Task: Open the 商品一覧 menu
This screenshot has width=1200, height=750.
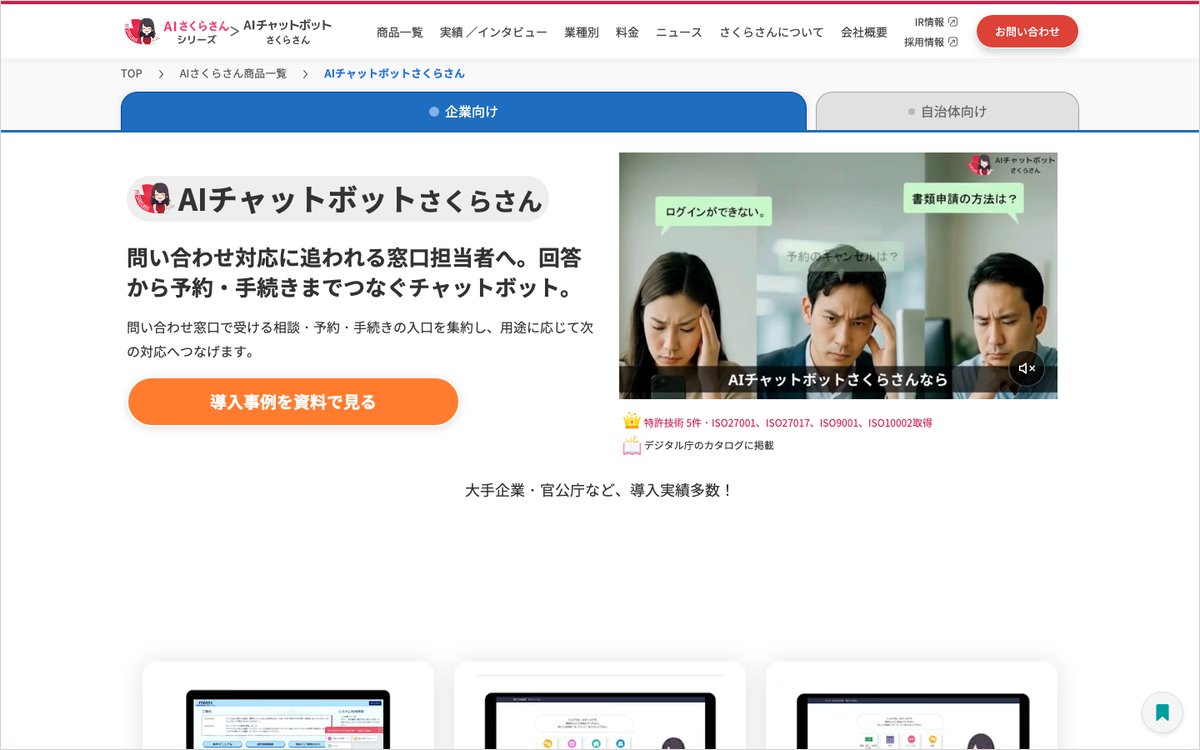Action: coord(400,32)
